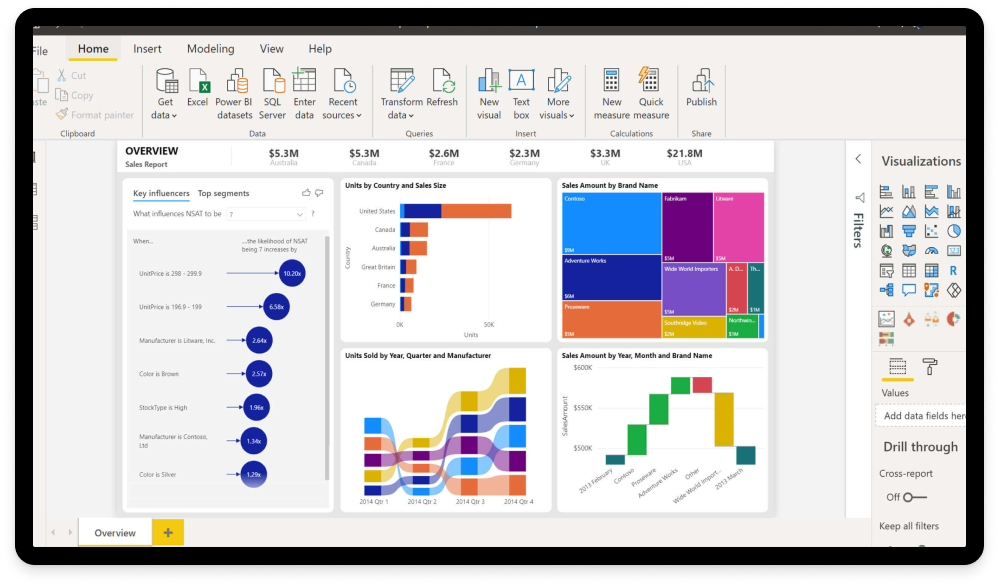Choose the scatter chart visualization
Viewport: 999px width, 586px height.
[x=931, y=231]
